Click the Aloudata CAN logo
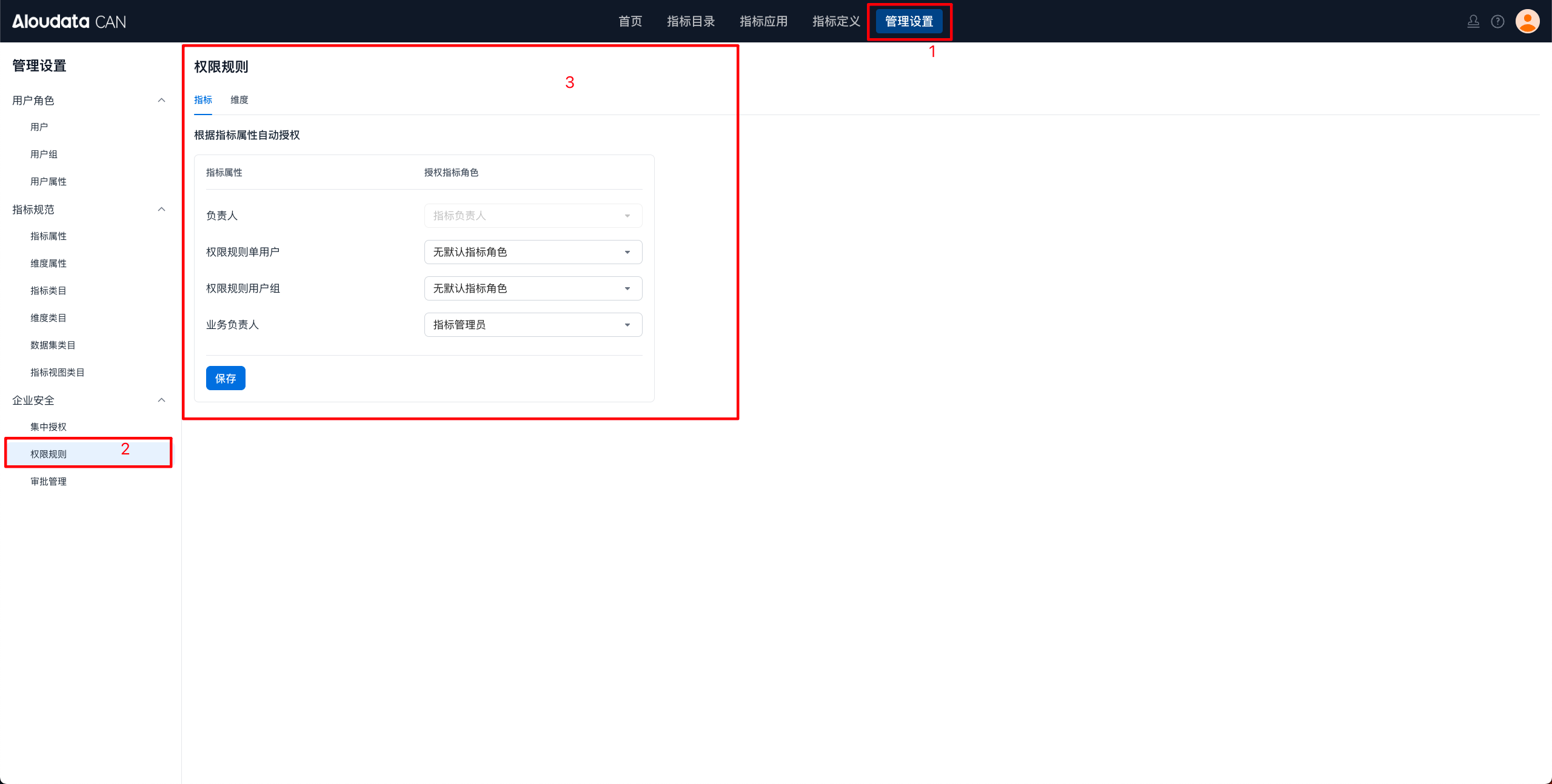The height and width of the screenshot is (784, 1552). [x=69, y=22]
